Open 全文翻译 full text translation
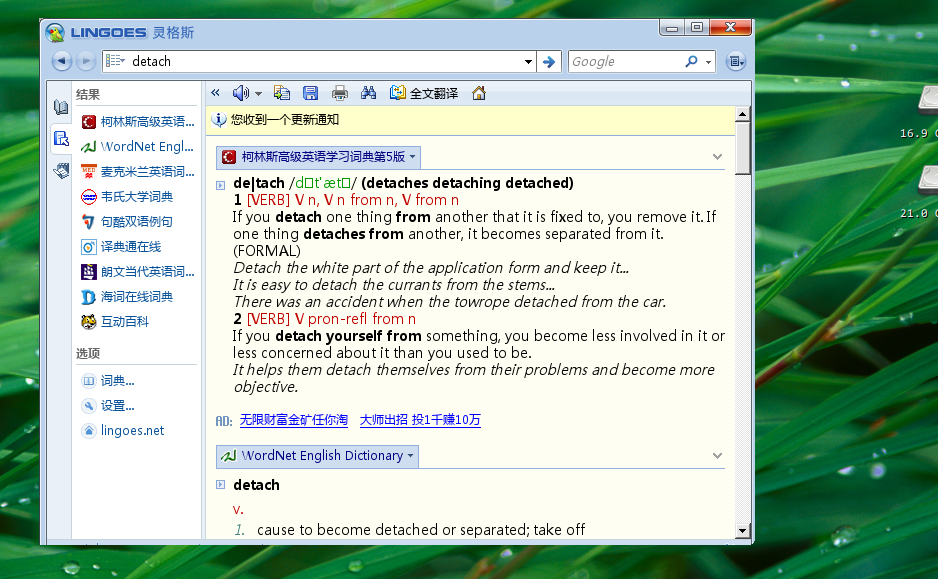This screenshot has height=579, width=938. [424, 93]
